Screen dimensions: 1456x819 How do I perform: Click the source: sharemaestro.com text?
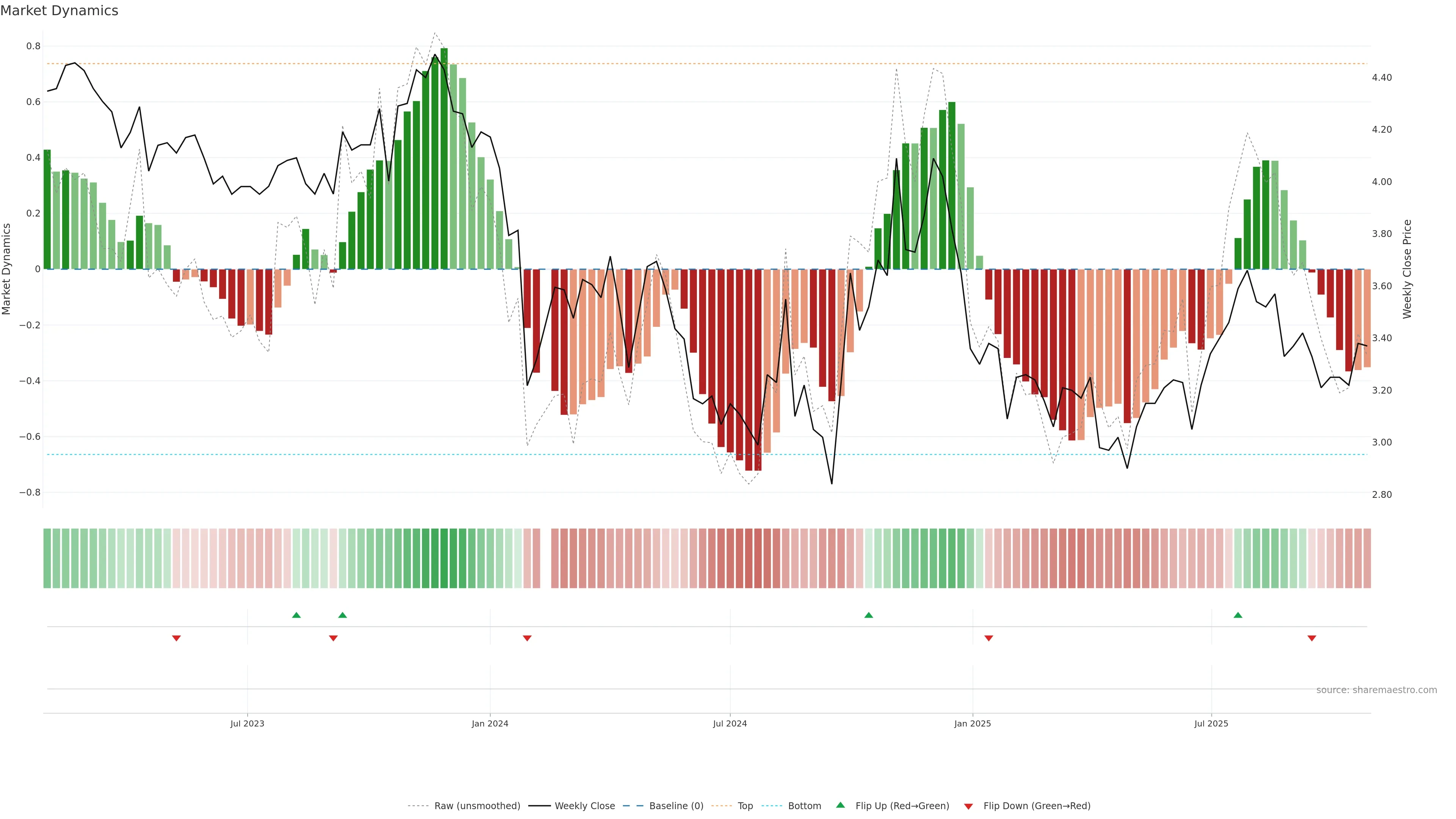click(1376, 690)
